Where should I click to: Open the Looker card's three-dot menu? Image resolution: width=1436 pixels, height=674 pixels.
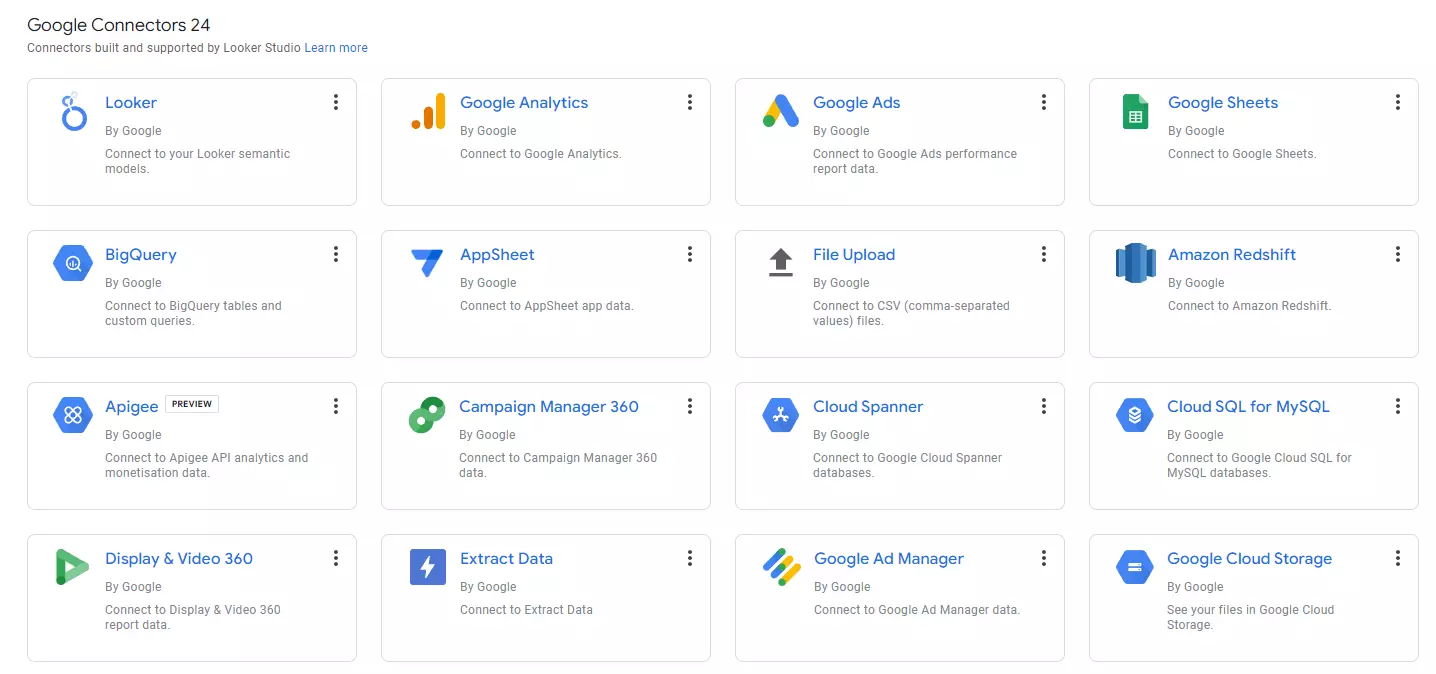336,102
